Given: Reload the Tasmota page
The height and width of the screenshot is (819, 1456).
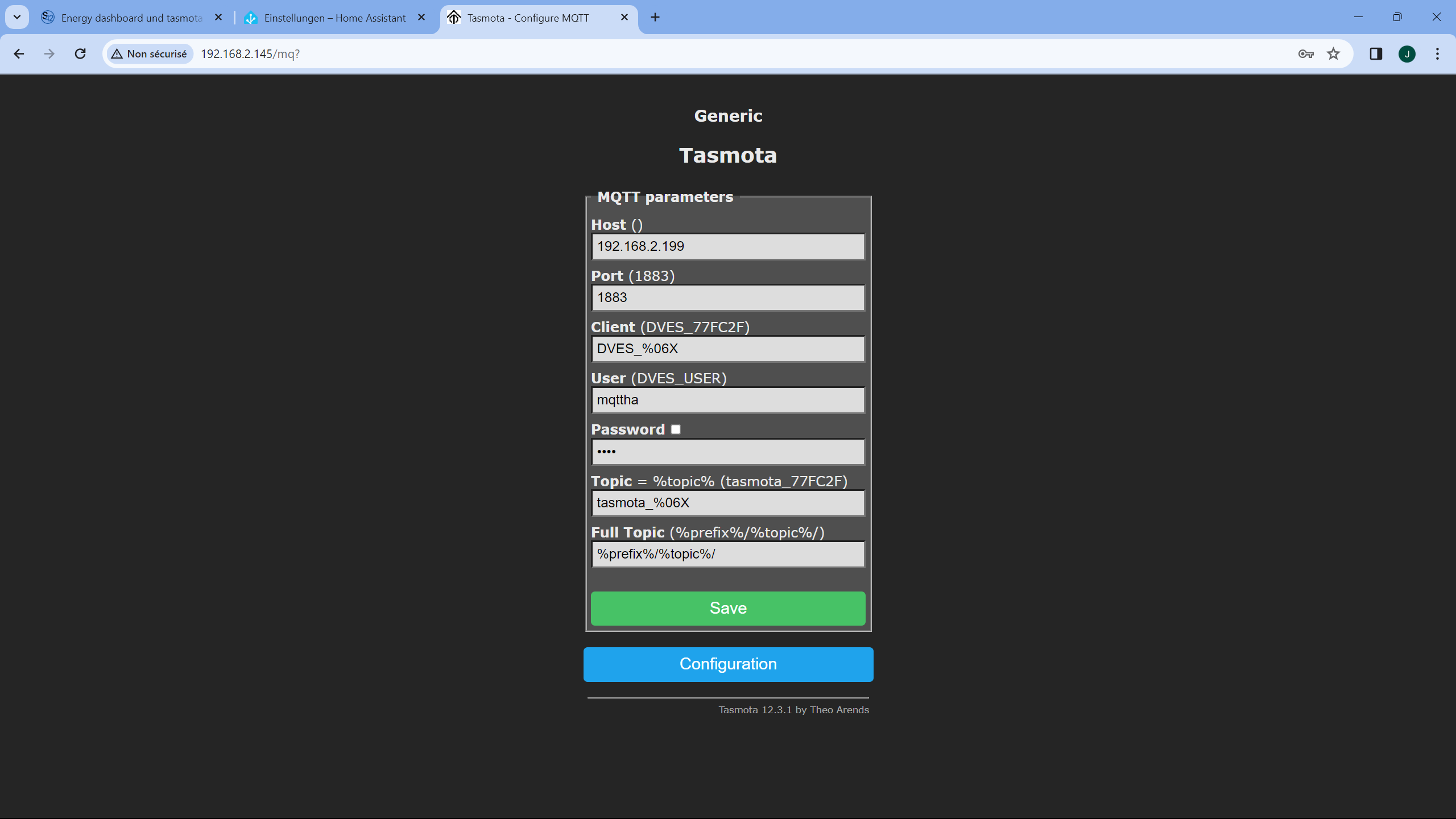Looking at the screenshot, I should pos(80,54).
